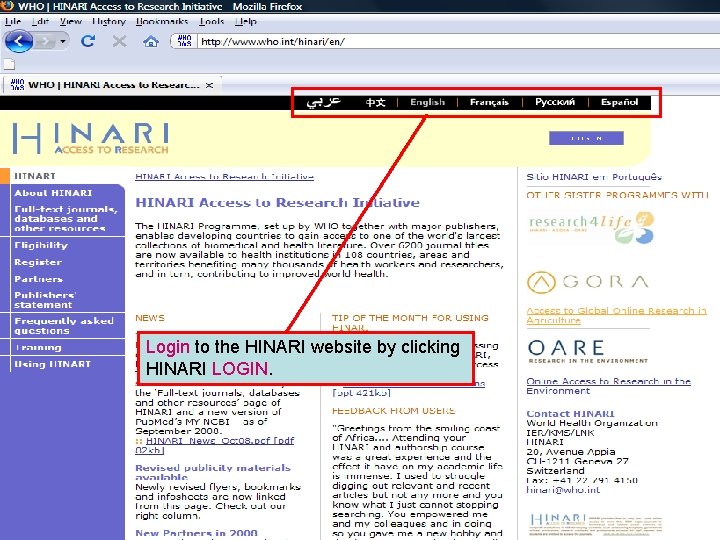Switch language to English
Image resolution: width=720 pixels, height=540 pixels.
[x=428, y=102]
